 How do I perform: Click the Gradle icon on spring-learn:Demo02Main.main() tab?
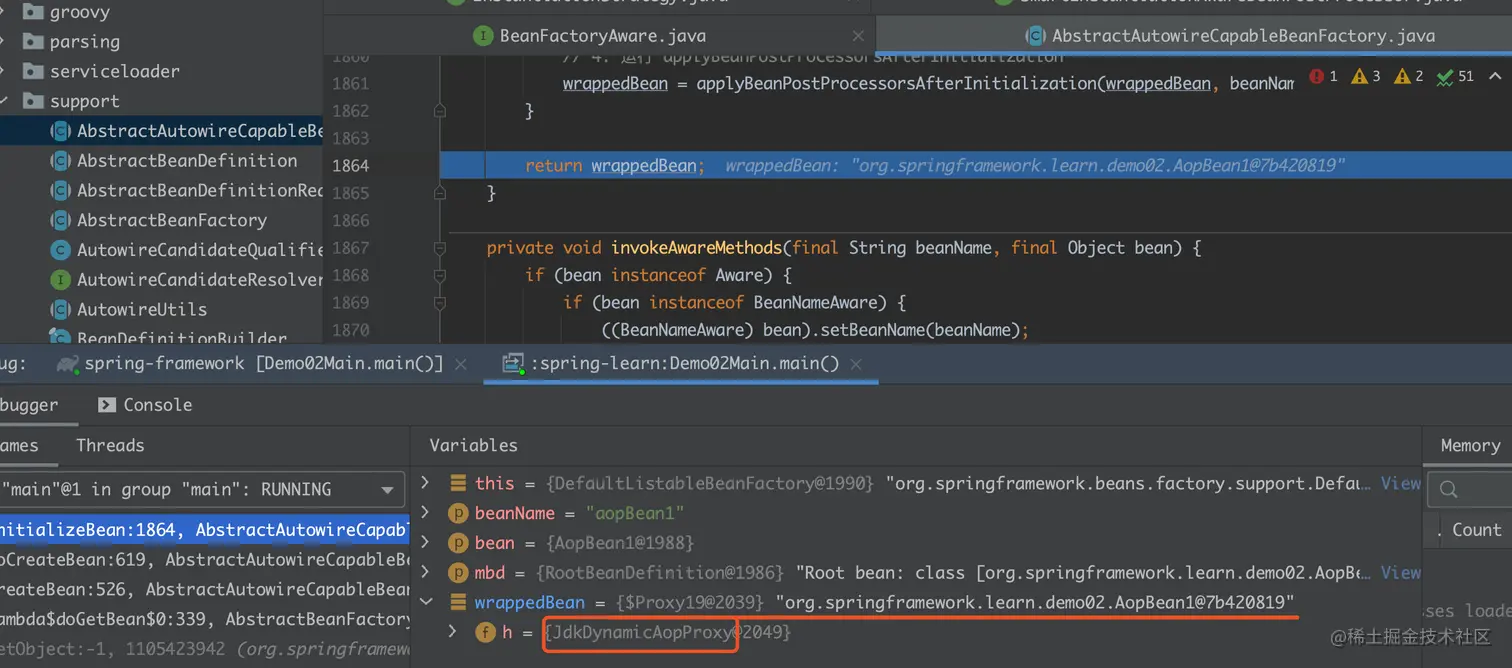pos(513,363)
